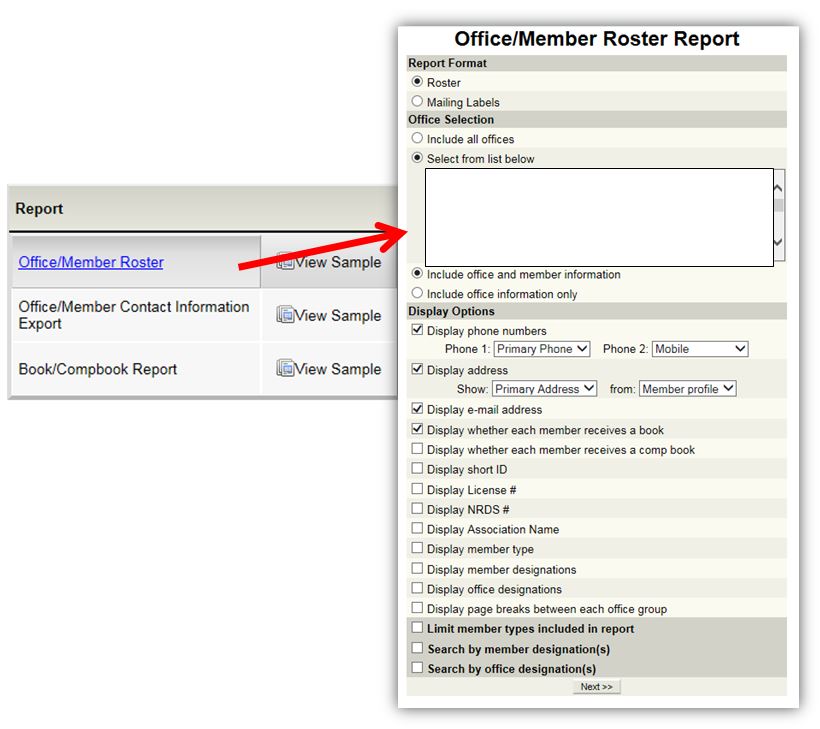Image resolution: width=820 pixels, height=729 pixels.
Task: Uncheck Display e-mail address
Action: 417,408
